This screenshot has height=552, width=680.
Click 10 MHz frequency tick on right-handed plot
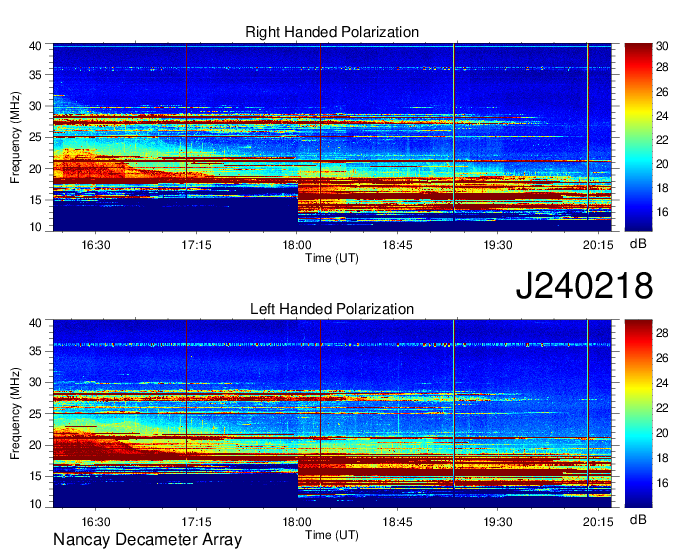(35, 227)
